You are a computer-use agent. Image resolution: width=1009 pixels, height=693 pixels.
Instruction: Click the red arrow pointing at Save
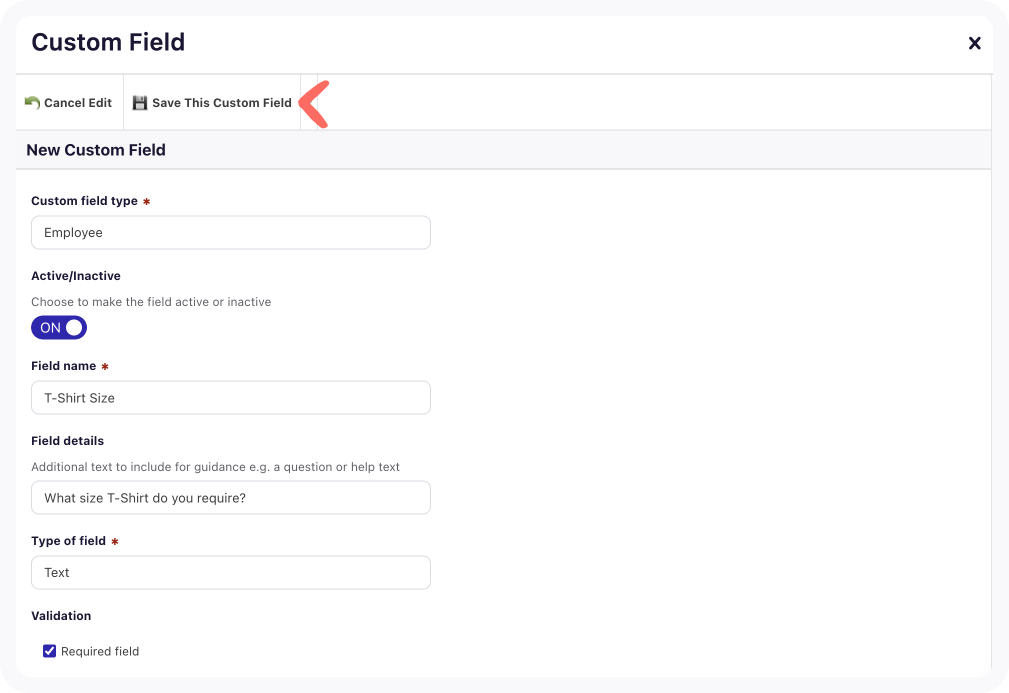tap(315, 105)
